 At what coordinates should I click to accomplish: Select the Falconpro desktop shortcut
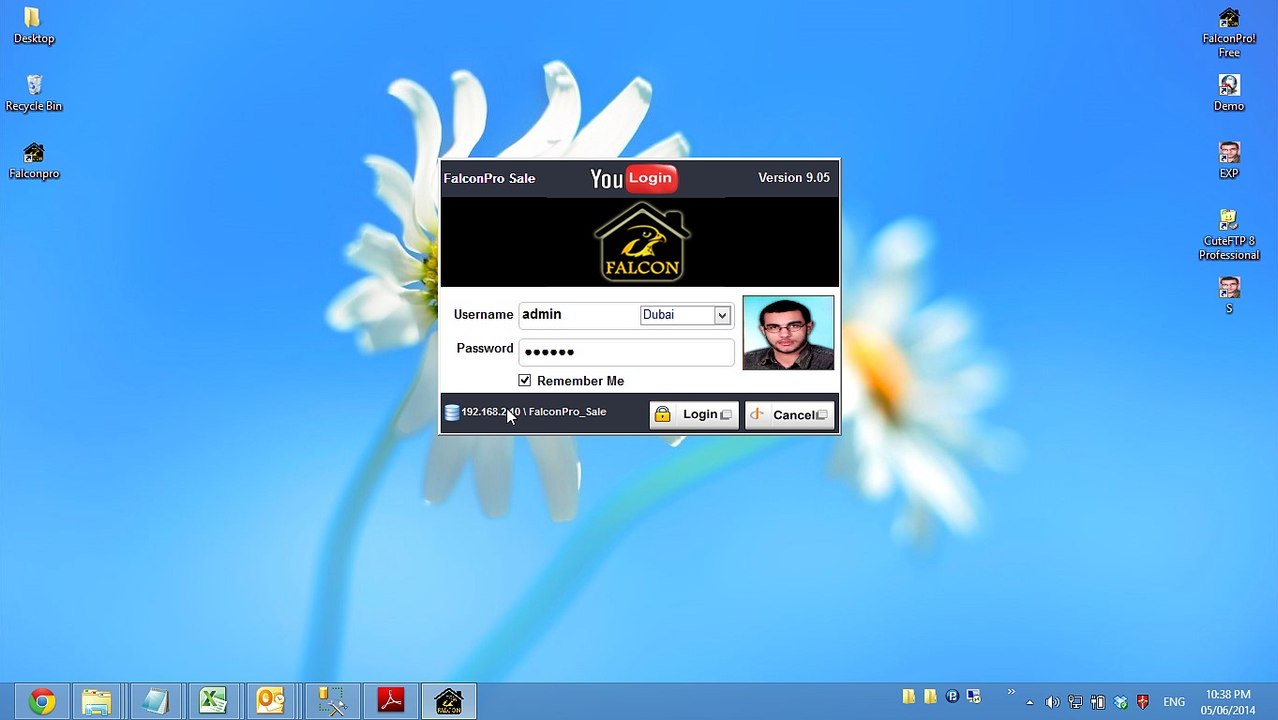tap(33, 161)
